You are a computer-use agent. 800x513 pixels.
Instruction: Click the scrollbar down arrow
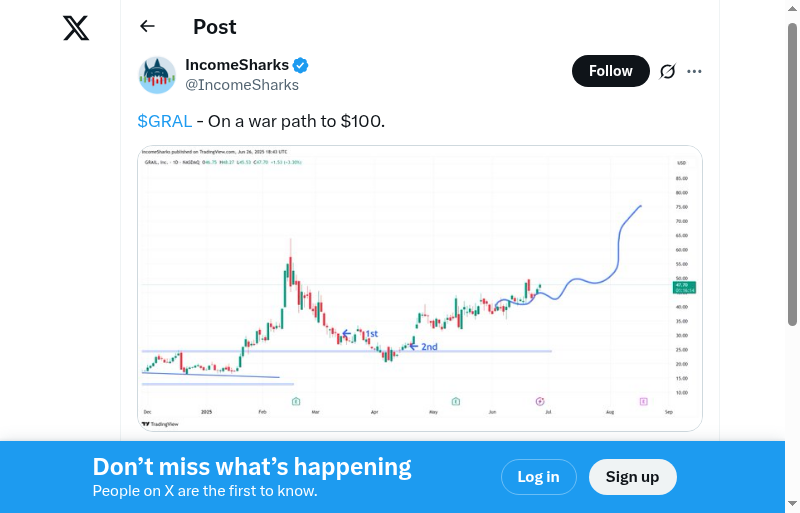pos(793,504)
